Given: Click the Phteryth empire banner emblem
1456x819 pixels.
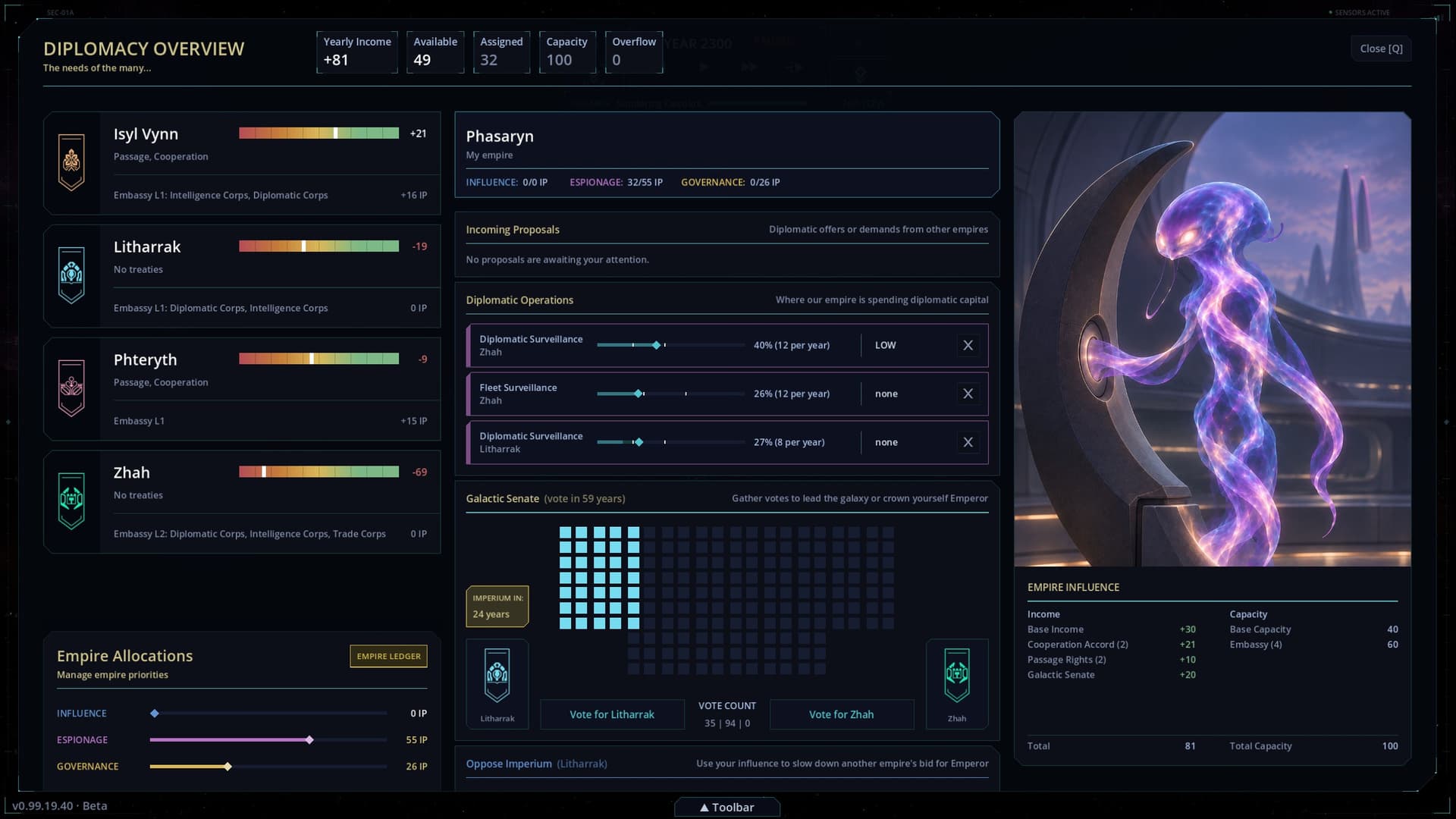Looking at the screenshot, I should coord(71,388).
